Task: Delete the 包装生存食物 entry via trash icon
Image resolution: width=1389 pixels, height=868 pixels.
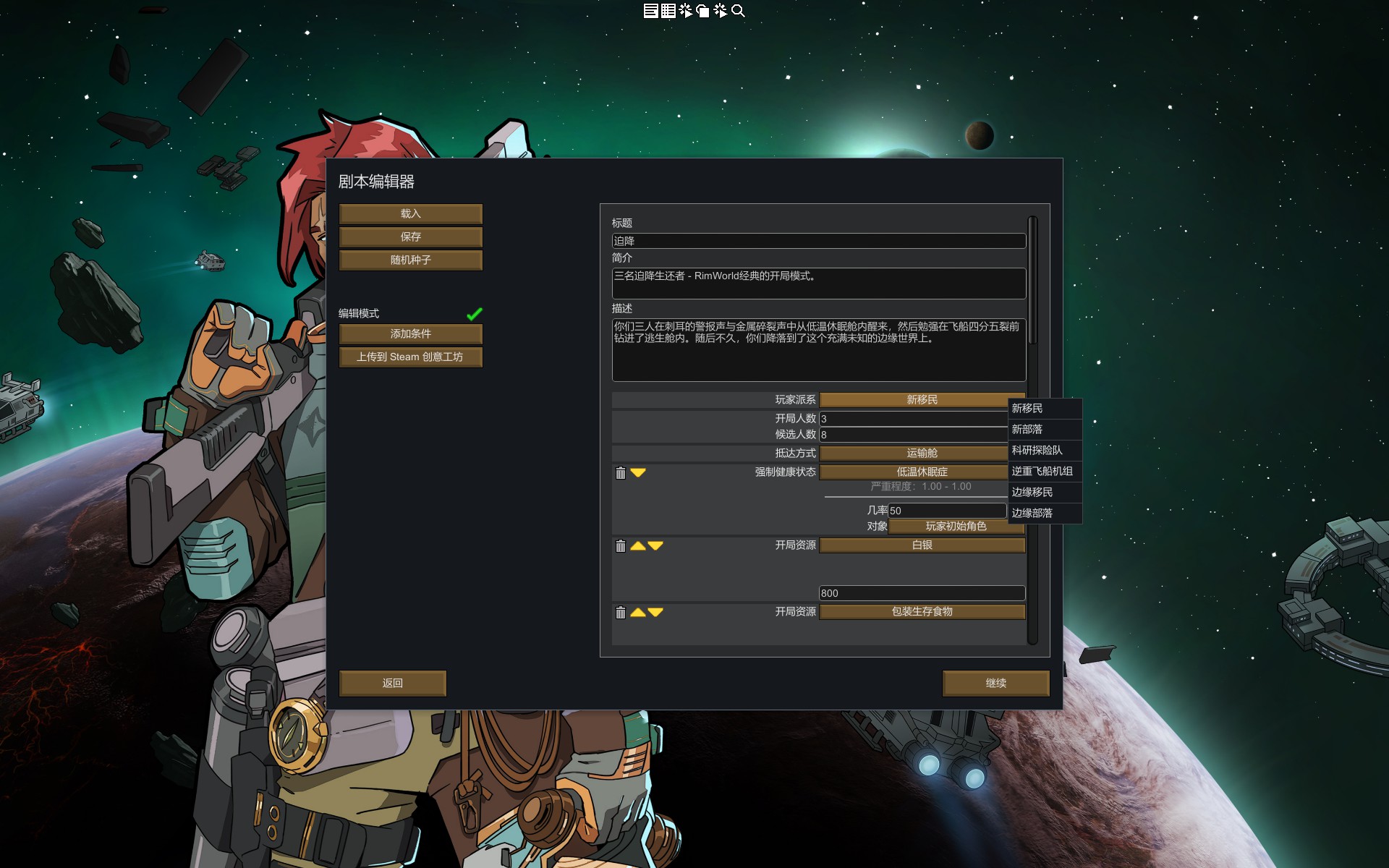Action: (x=620, y=612)
